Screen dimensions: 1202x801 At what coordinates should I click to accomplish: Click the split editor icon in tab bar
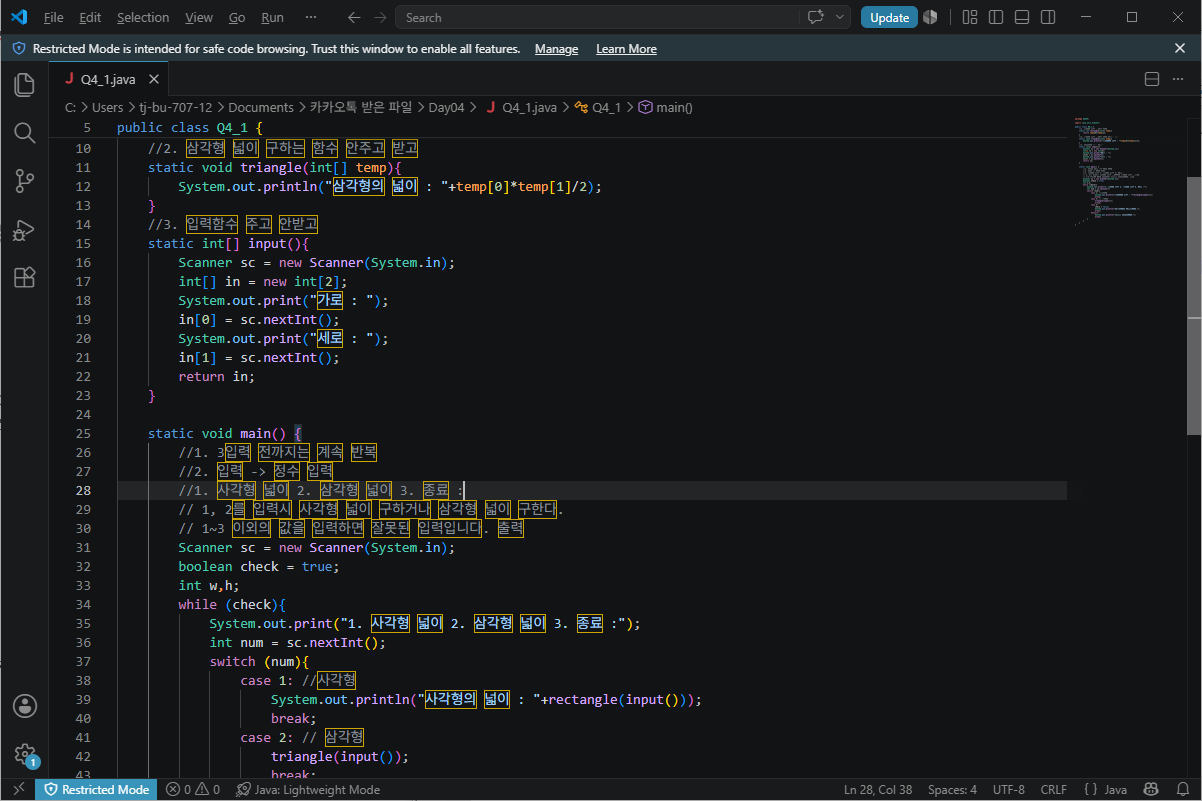coord(1151,79)
